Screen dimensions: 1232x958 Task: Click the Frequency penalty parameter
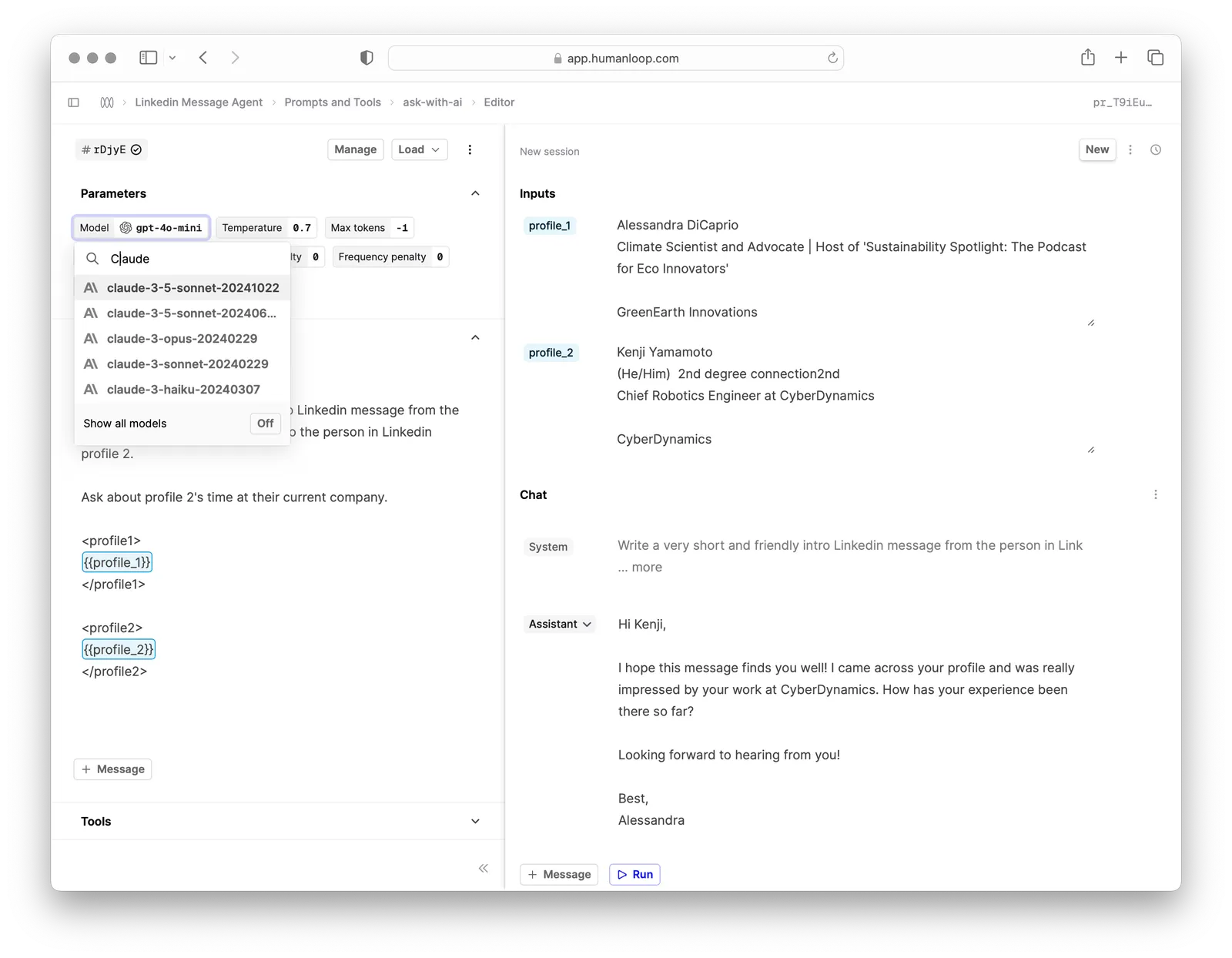pos(390,257)
